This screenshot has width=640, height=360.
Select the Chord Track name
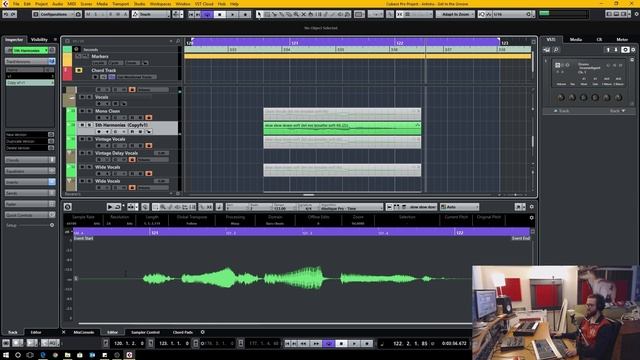pyautogui.click(x=104, y=70)
